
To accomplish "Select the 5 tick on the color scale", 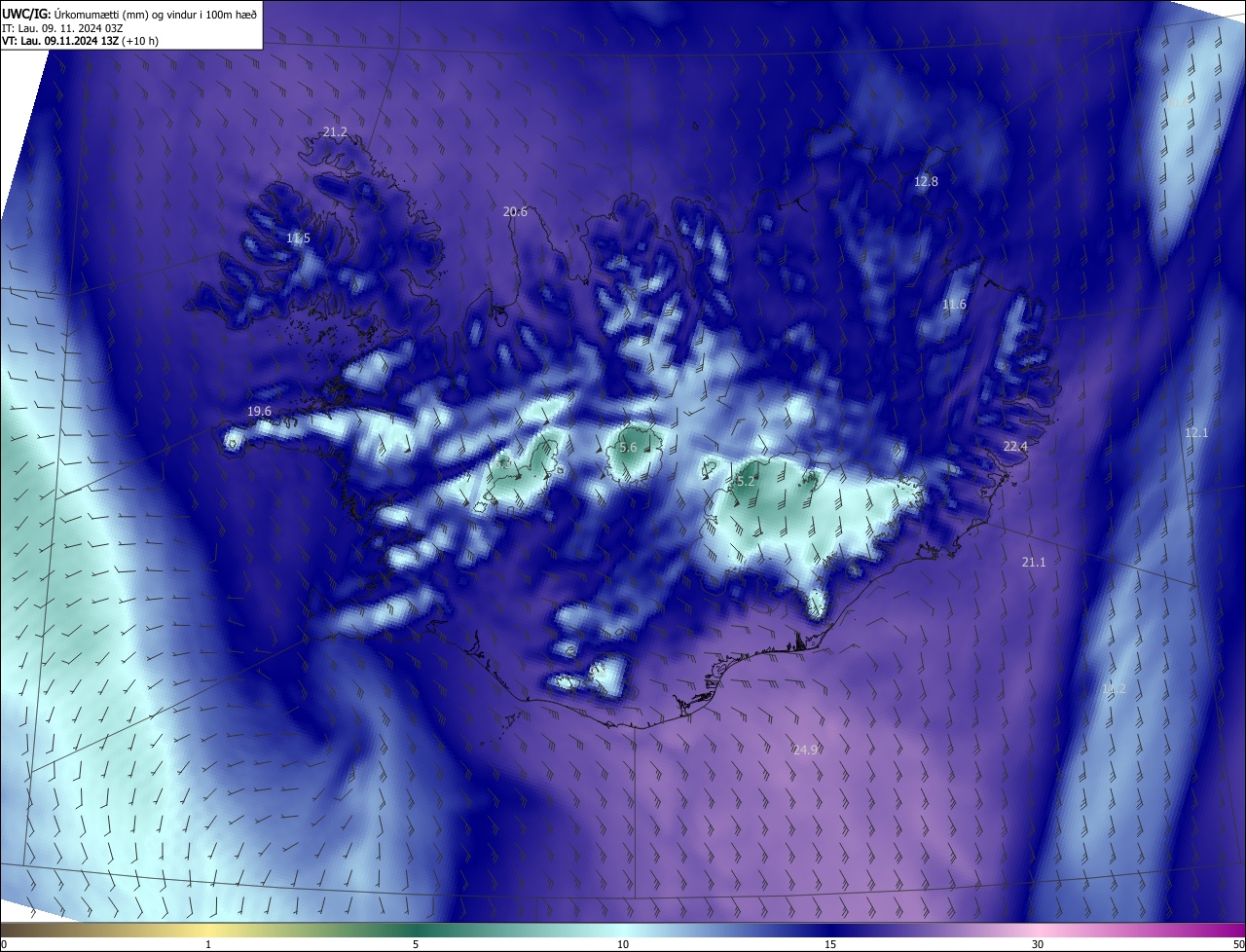I will 416,944.
